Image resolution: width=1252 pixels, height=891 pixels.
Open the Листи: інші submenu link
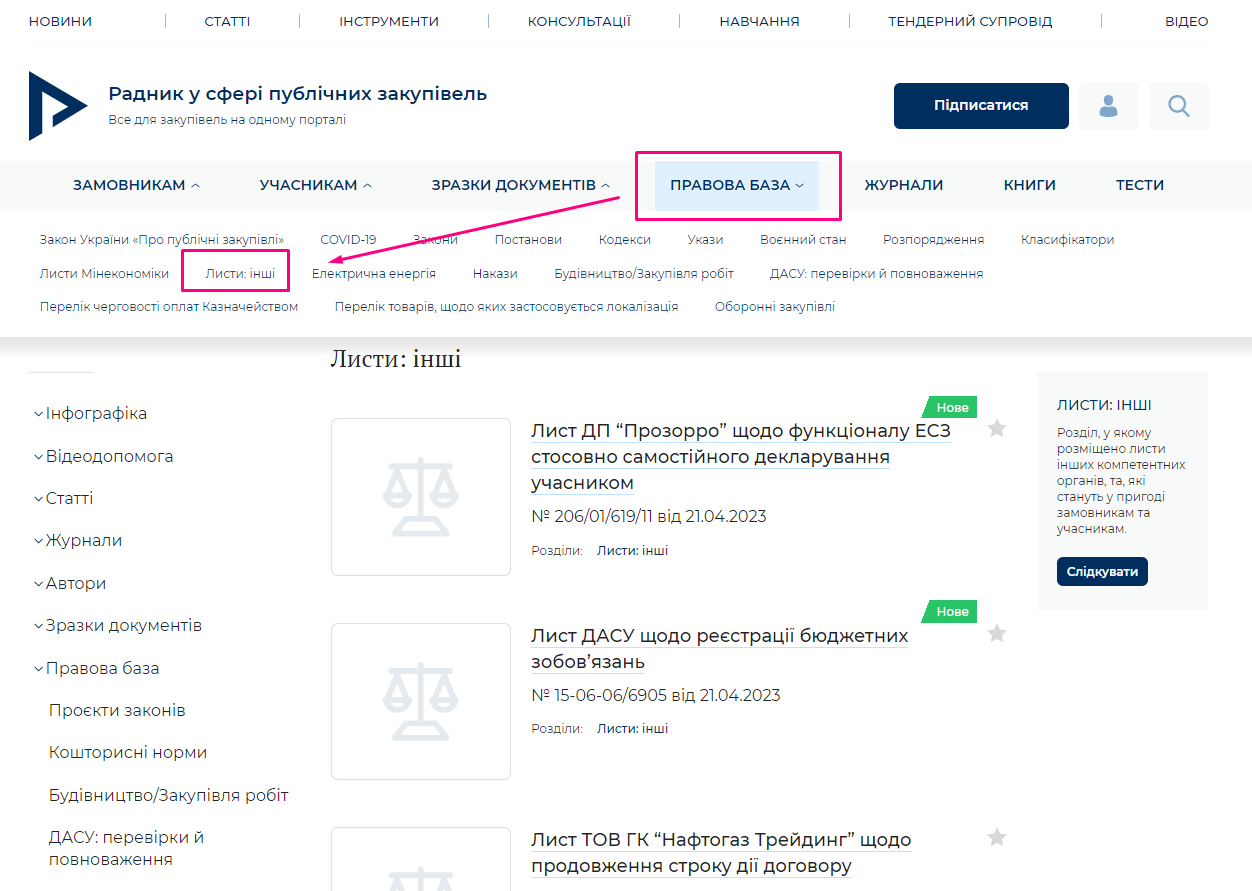240,273
